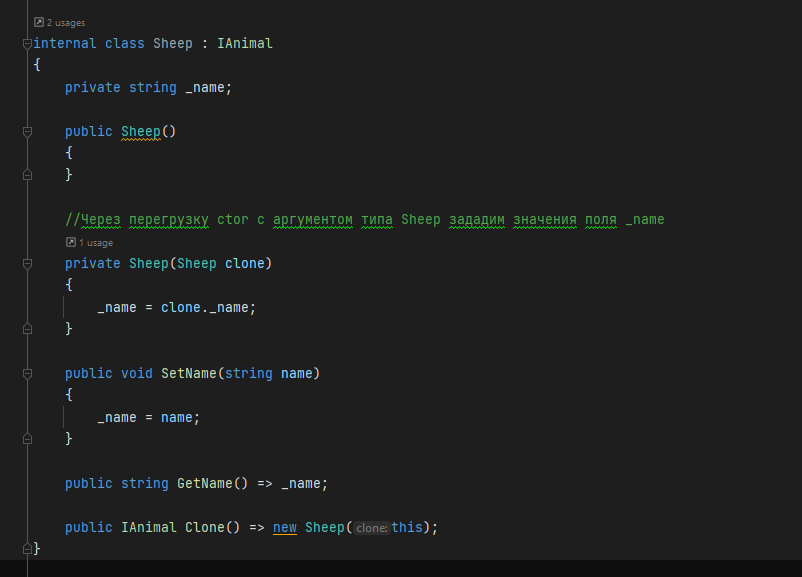Click the 'this' keyword in Clone method
Image resolution: width=802 pixels, height=577 pixels.
(407, 527)
